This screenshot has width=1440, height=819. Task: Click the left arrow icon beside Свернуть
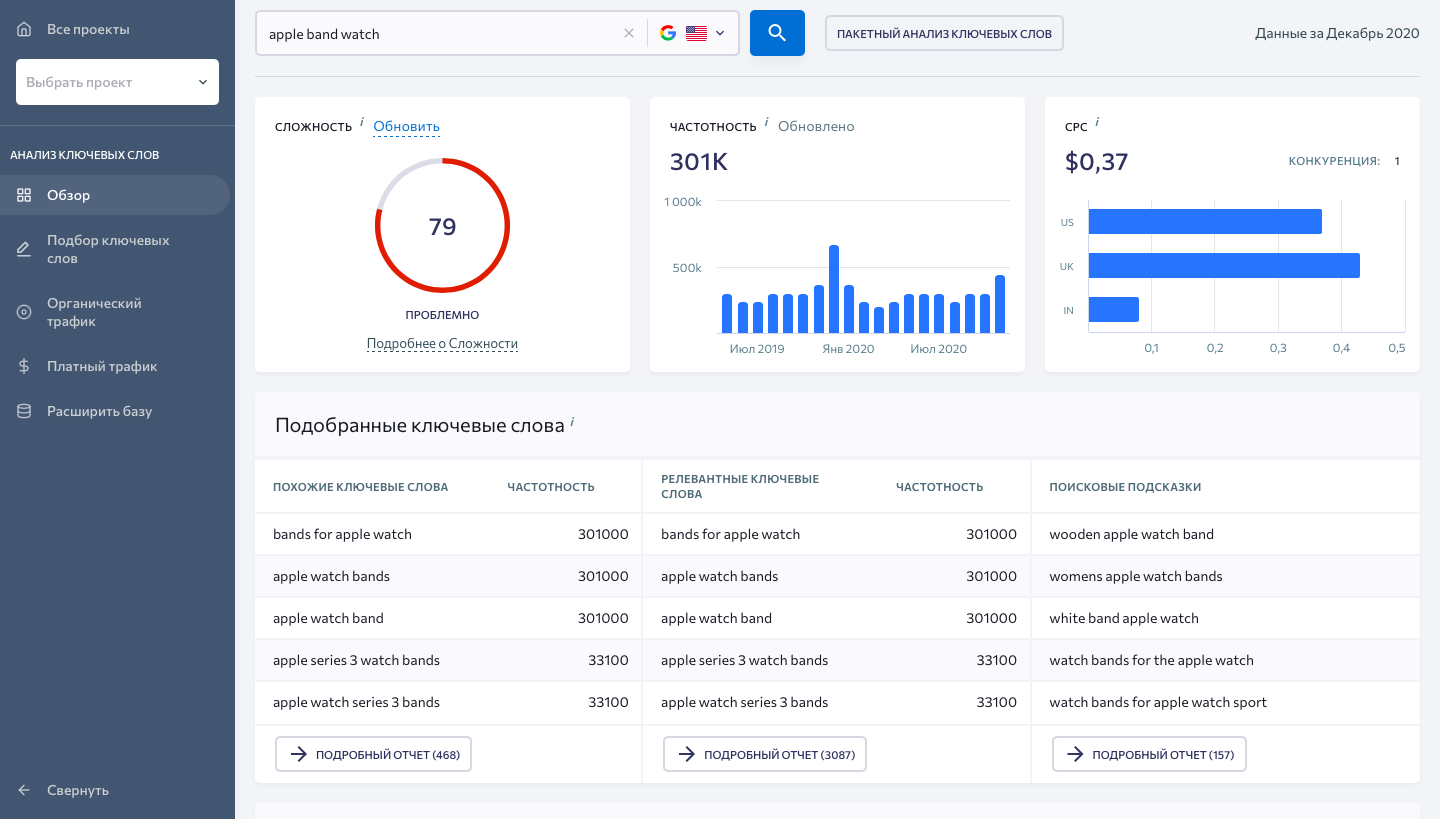24,790
